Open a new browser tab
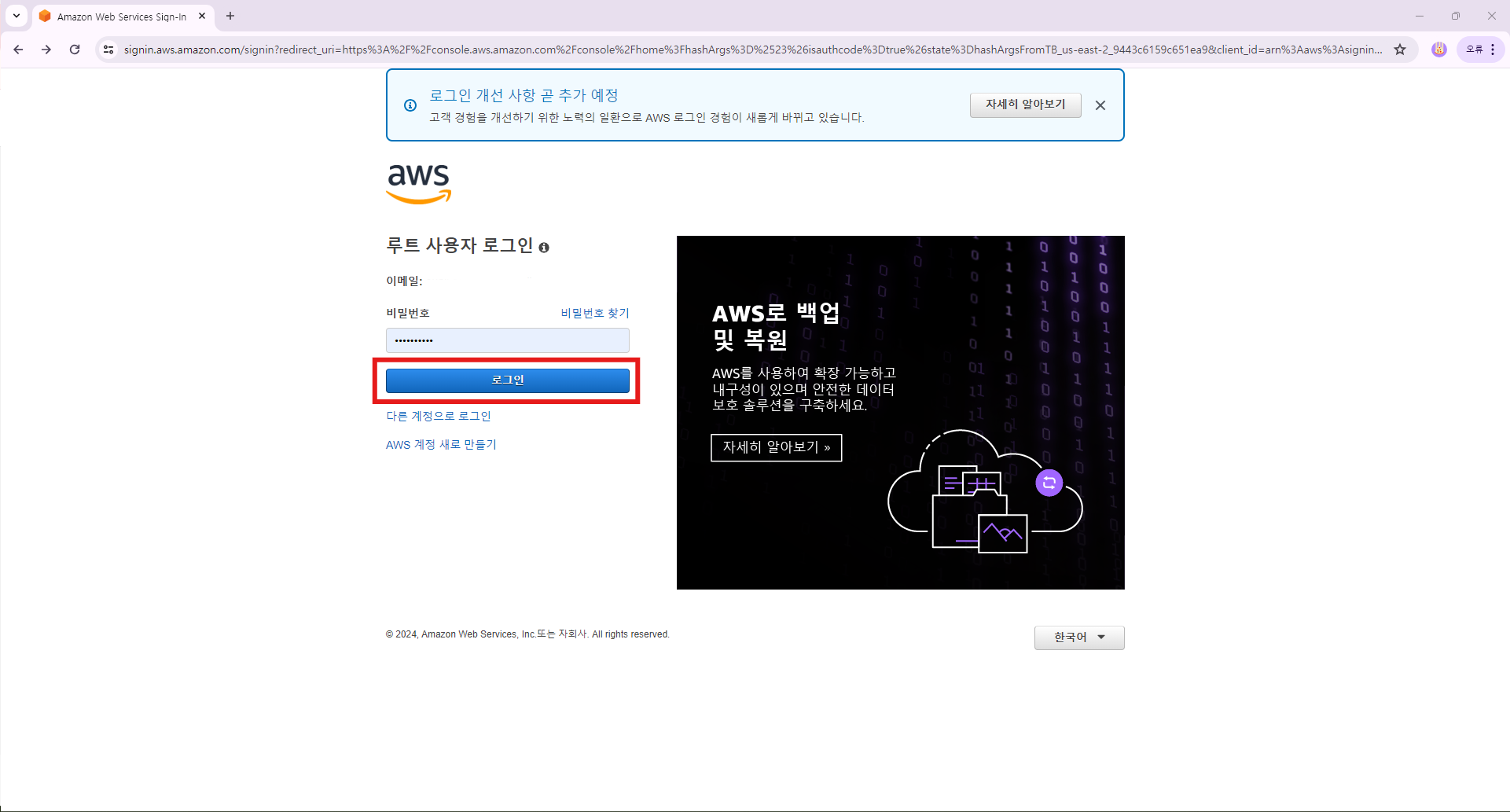This screenshot has height=812, width=1510. point(230,16)
